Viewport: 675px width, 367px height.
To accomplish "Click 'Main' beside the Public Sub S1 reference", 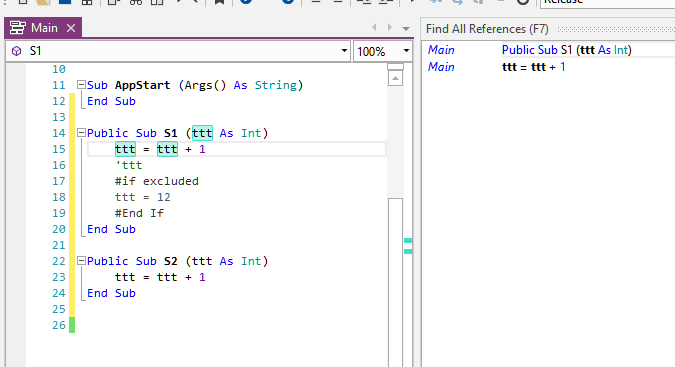I will click(441, 50).
